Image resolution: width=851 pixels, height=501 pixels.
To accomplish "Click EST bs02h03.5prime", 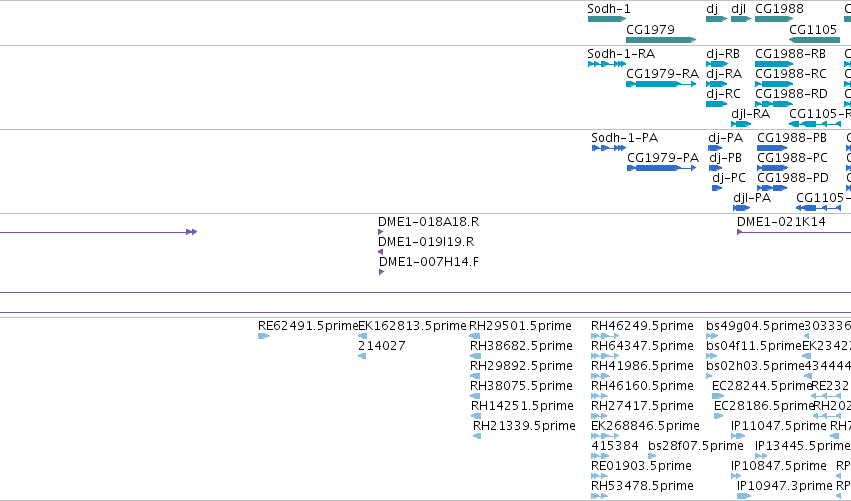I will pyautogui.click(x=709, y=377).
